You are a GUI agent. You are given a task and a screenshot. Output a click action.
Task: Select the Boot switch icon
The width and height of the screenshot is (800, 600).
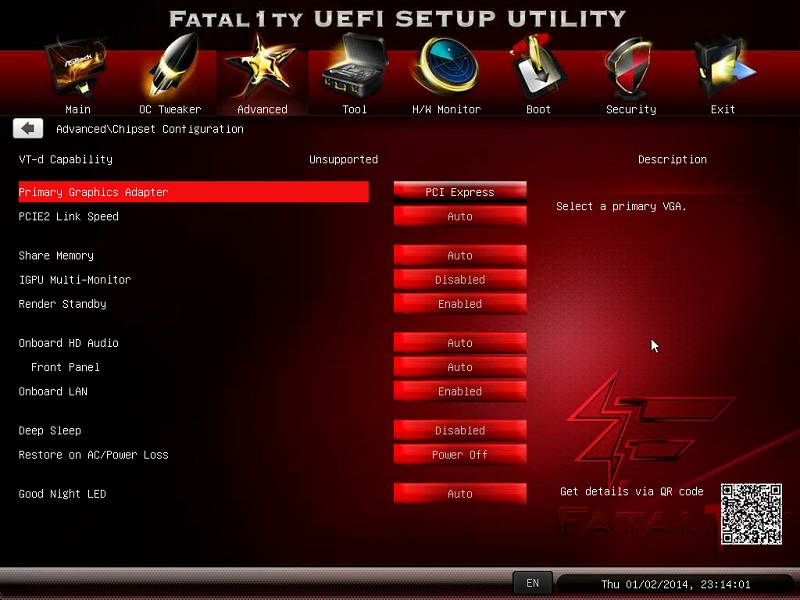(537, 67)
